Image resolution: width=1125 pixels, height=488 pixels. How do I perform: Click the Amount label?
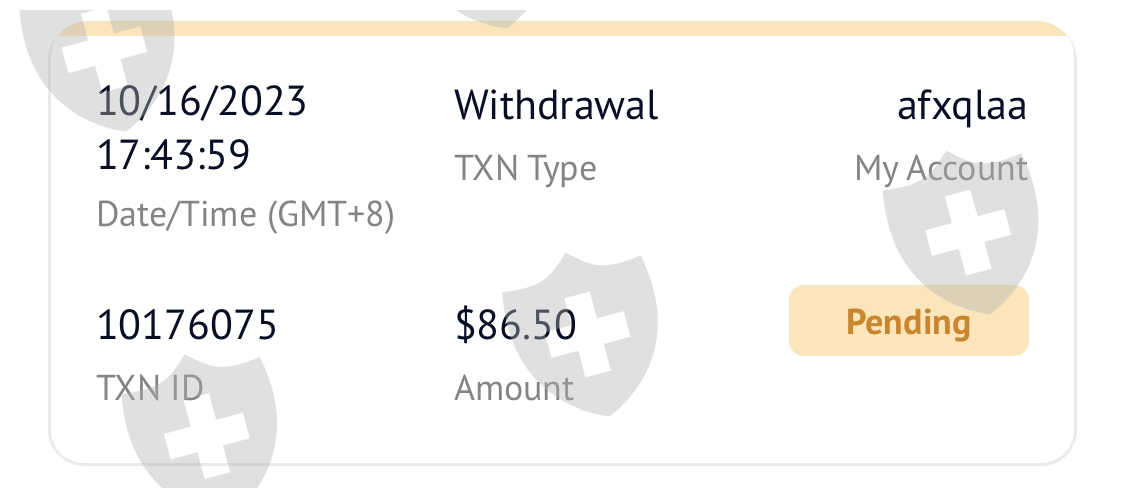tap(514, 387)
